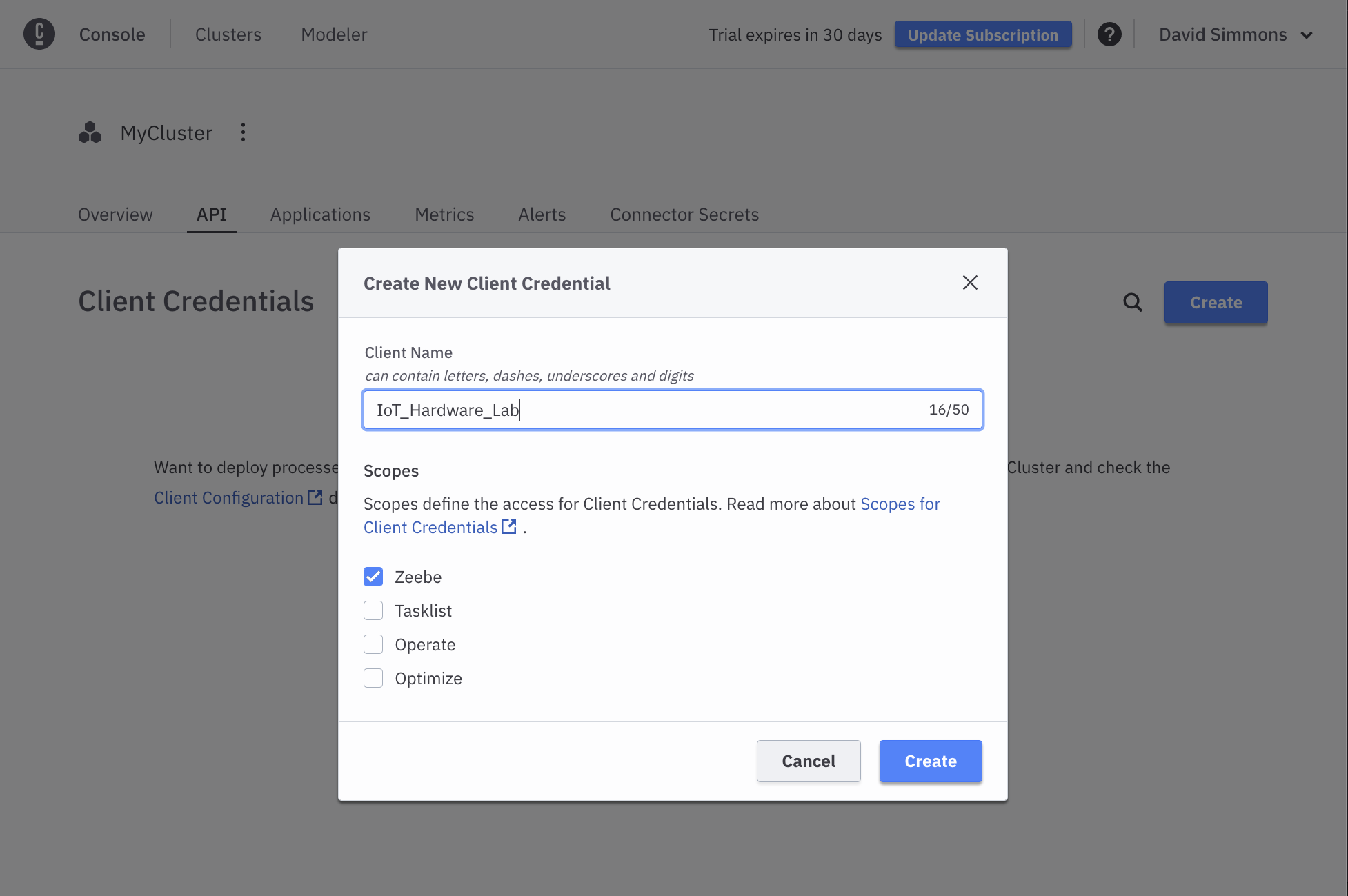The image size is (1348, 896).
Task: Close the Create New Client Credential dialog
Action: tap(970, 283)
